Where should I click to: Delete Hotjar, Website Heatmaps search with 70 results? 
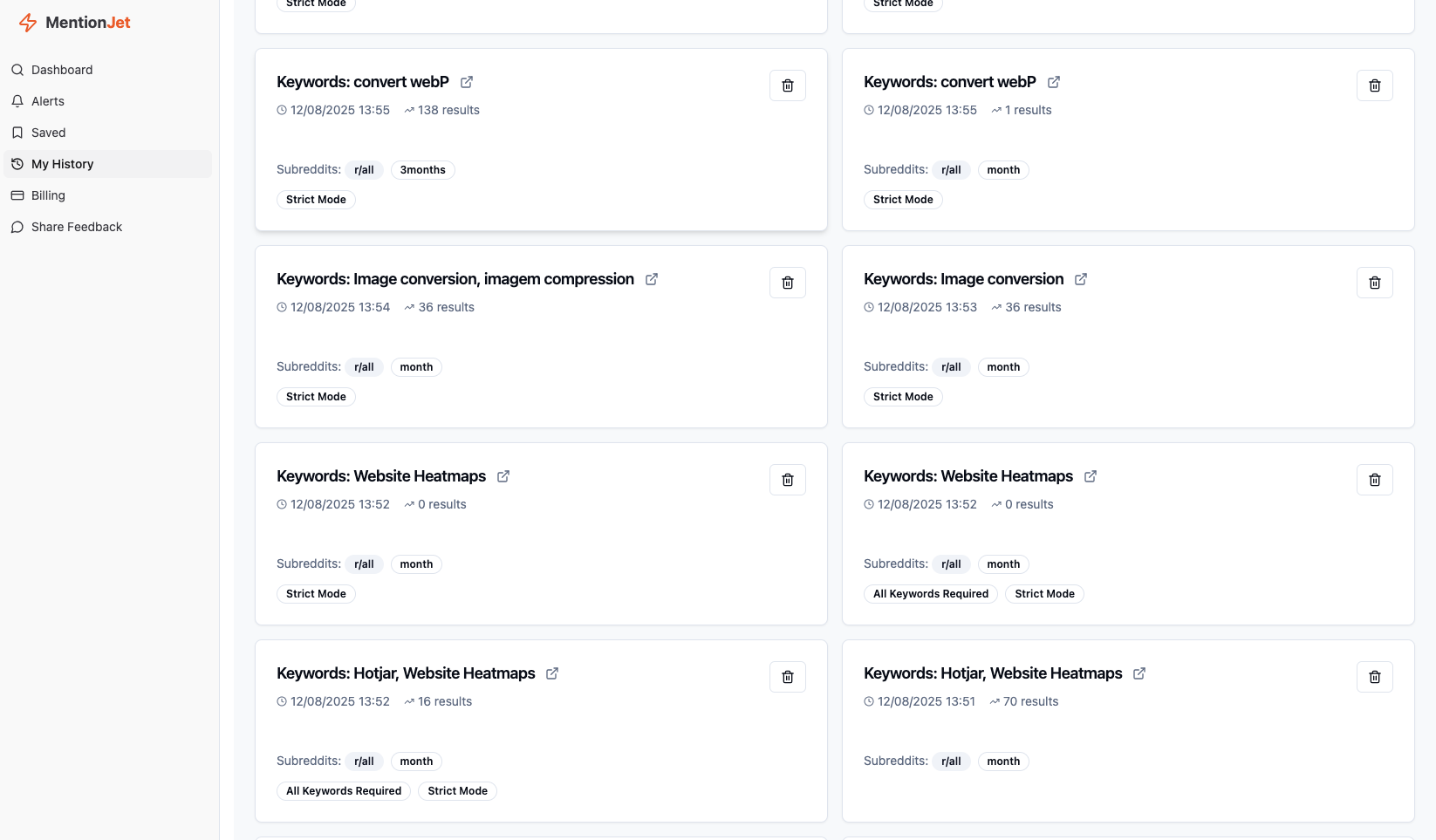point(1375,677)
